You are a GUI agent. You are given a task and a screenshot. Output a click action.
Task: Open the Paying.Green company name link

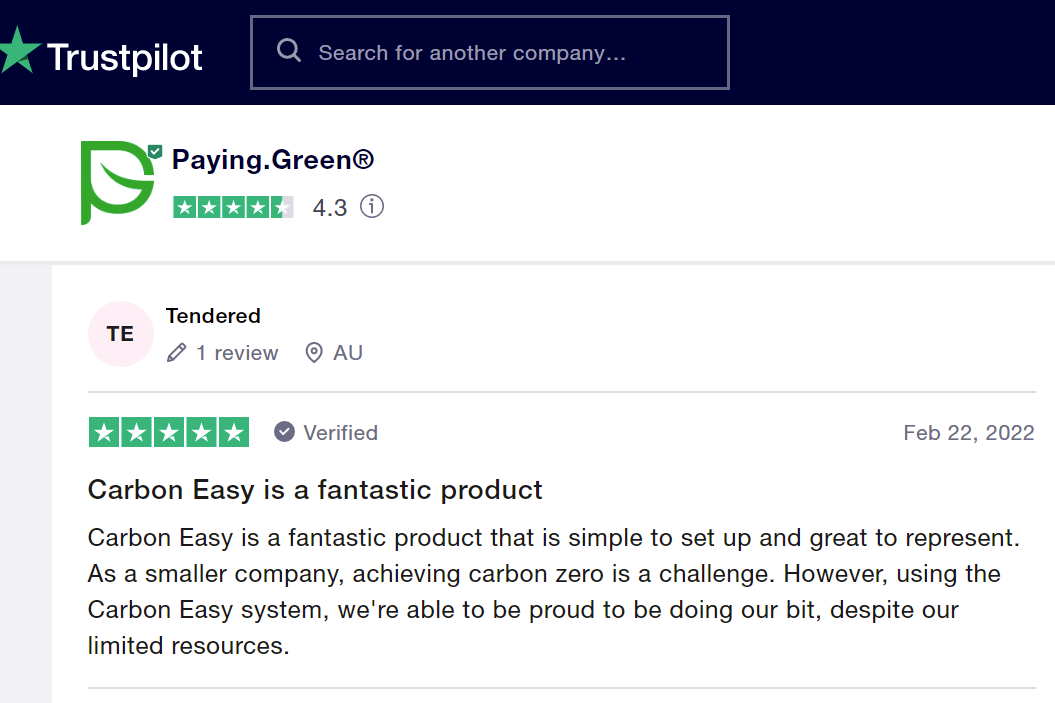[272, 160]
